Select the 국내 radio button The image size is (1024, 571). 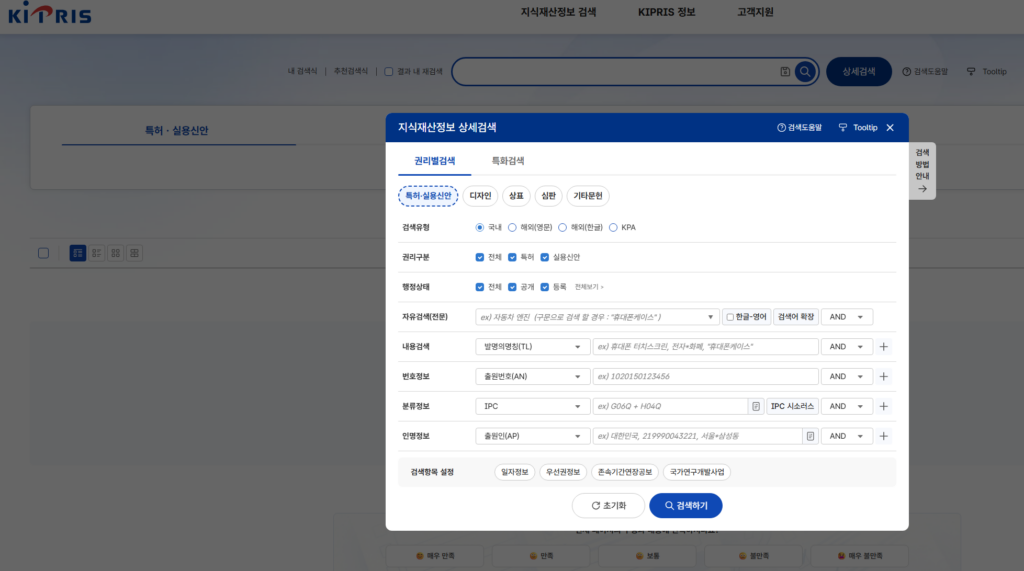pos(480,227)
